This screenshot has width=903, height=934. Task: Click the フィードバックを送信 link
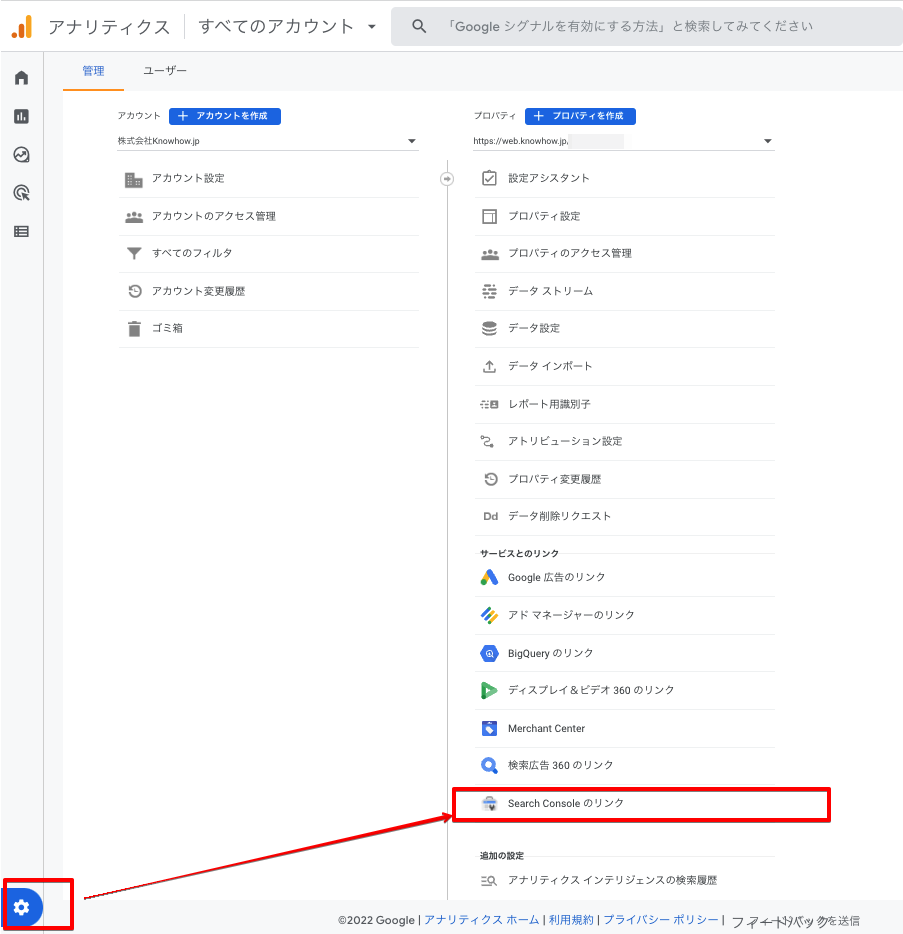[795, 921]
